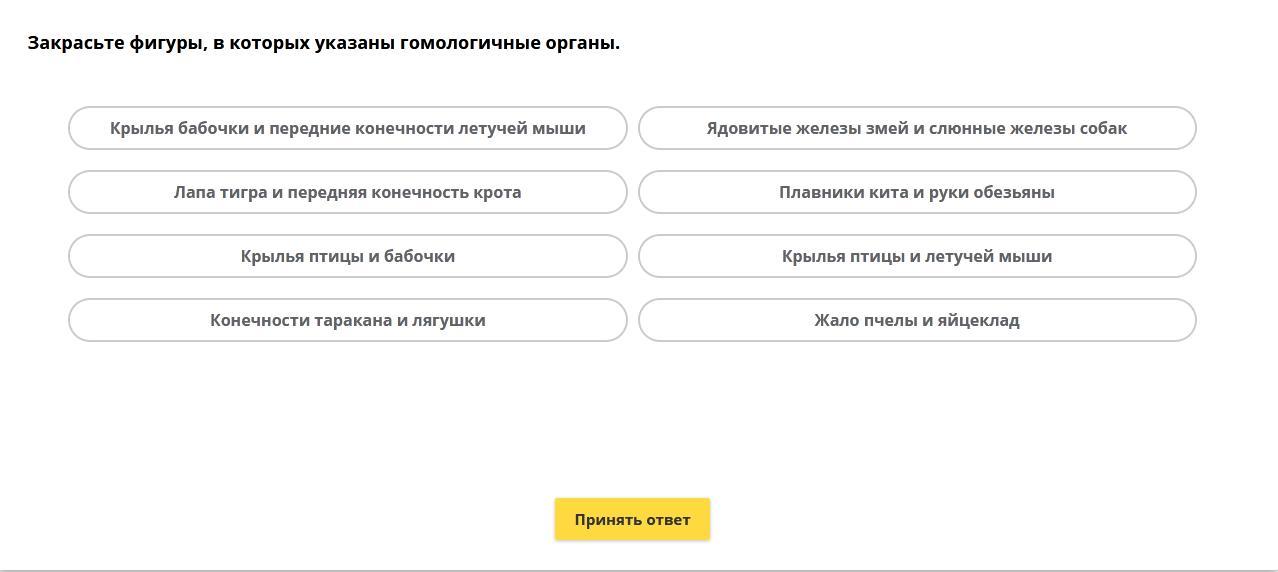Pick the whale fins and monkey hands pill
The height and width of the screenshot is (572, 1278).
[x=916, y=192]
